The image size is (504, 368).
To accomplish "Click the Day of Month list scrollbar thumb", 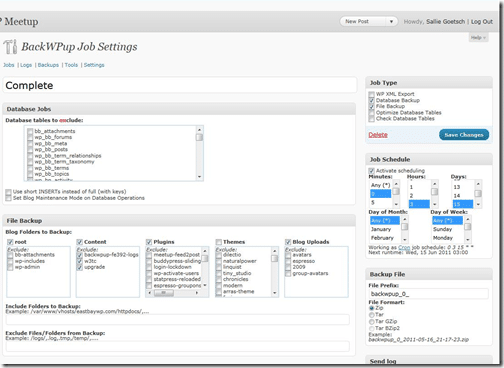I will tap(405, 227).
